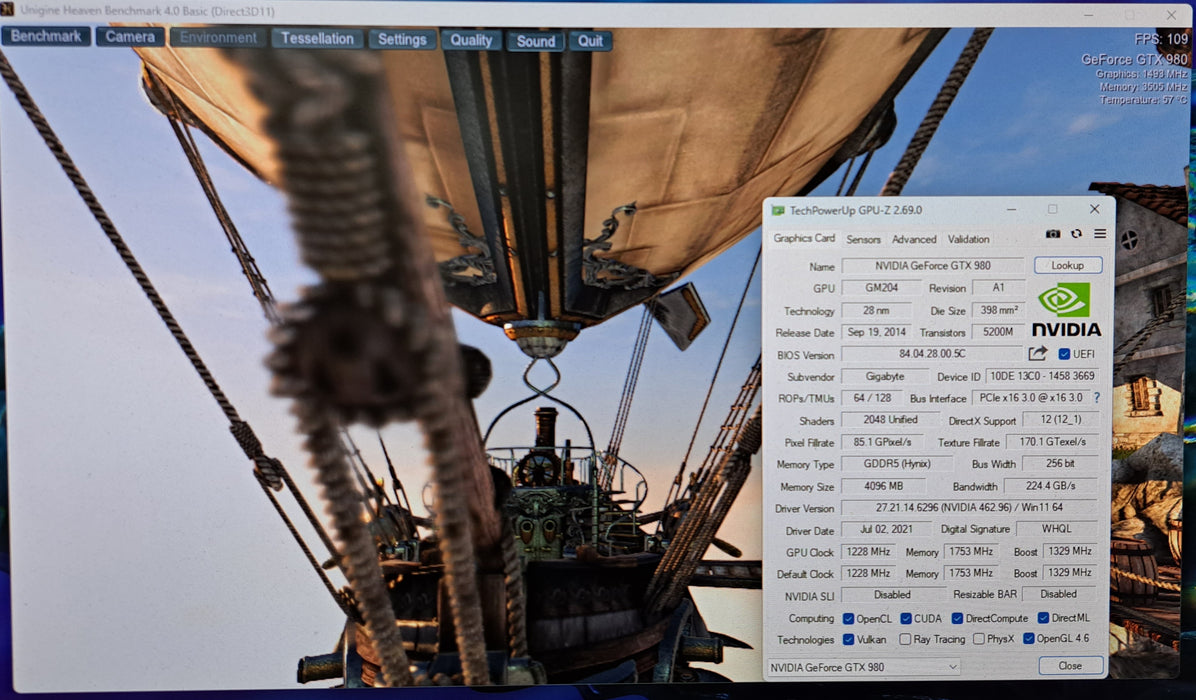Click Pixel Fillrate value 85.1 GPixel/s
The height and width of the screenshot is (700, 1196).
coord(882,442)
